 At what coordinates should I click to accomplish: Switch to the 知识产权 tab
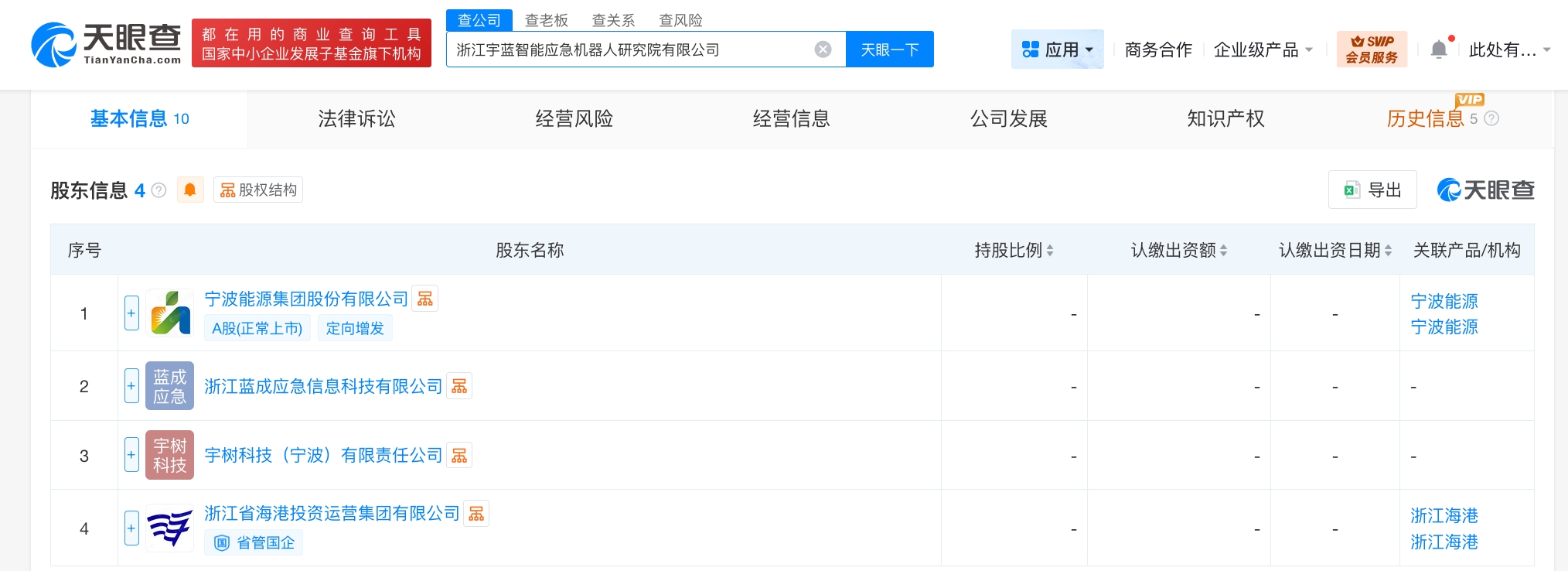tap(1225, 118)
